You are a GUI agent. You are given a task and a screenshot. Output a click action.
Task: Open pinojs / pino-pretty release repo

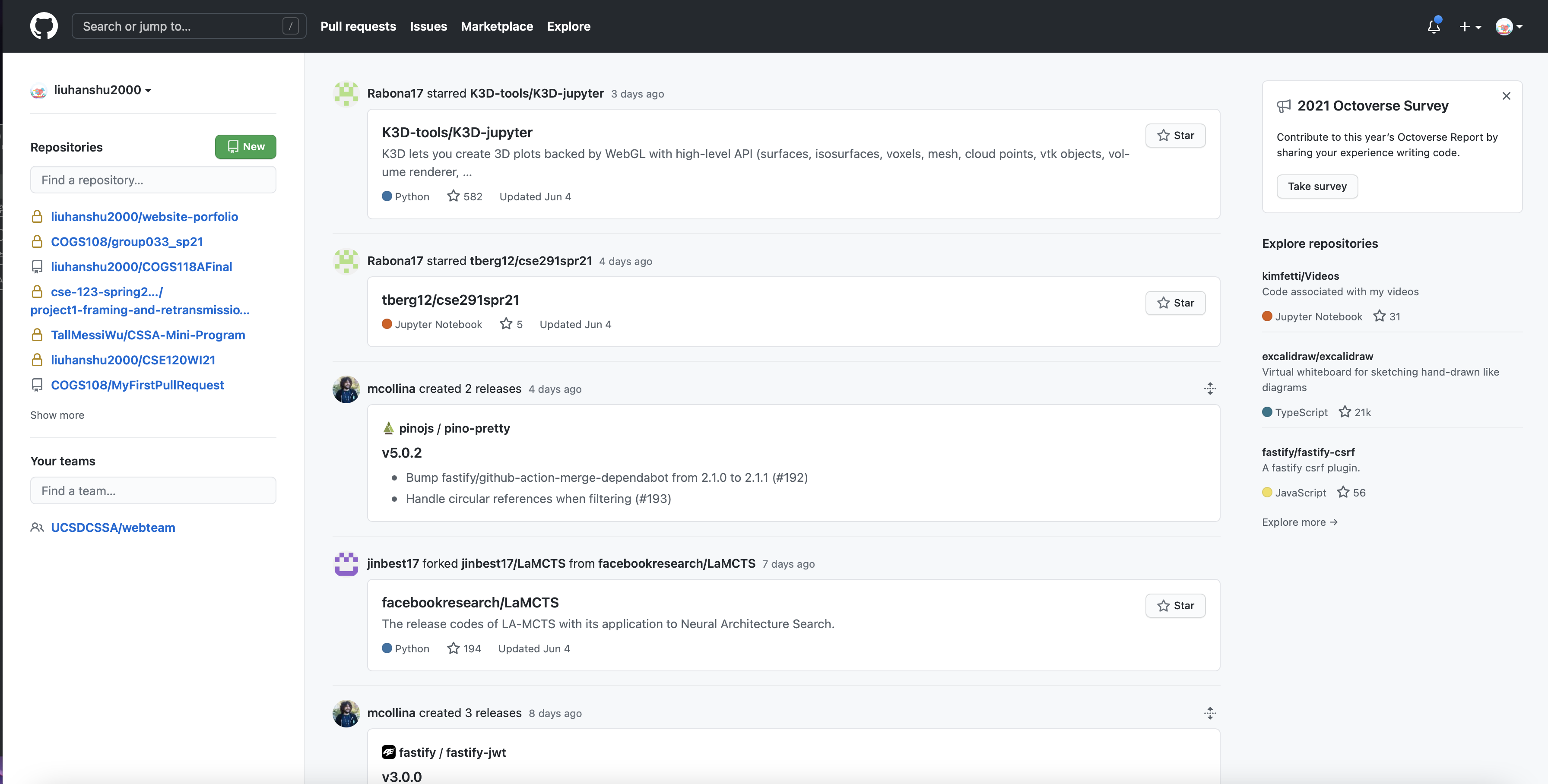coord(454,428)
